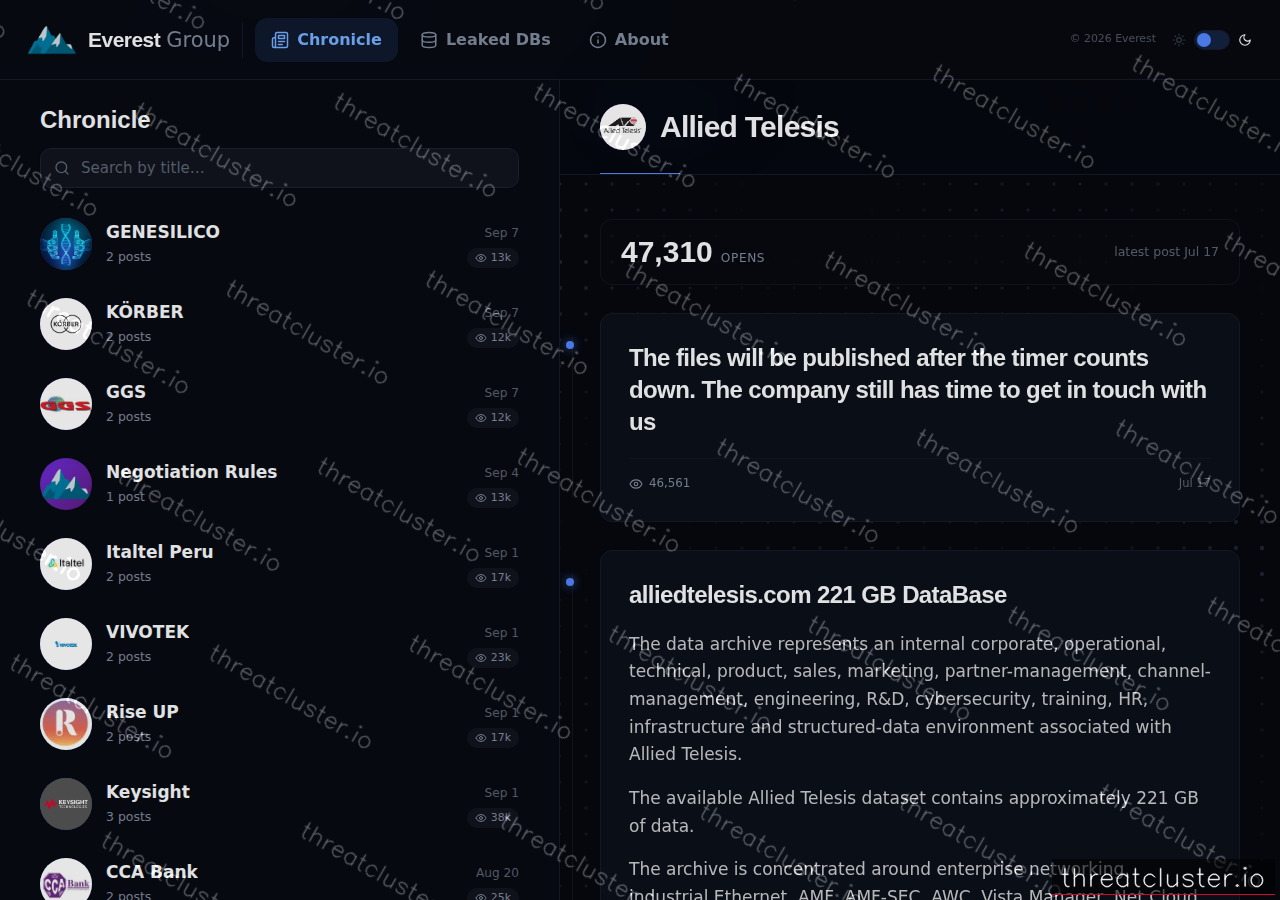Click the Everest Group mountain logo
Image resolution: width=1280 pixels, height=900 pixels.
52,40
